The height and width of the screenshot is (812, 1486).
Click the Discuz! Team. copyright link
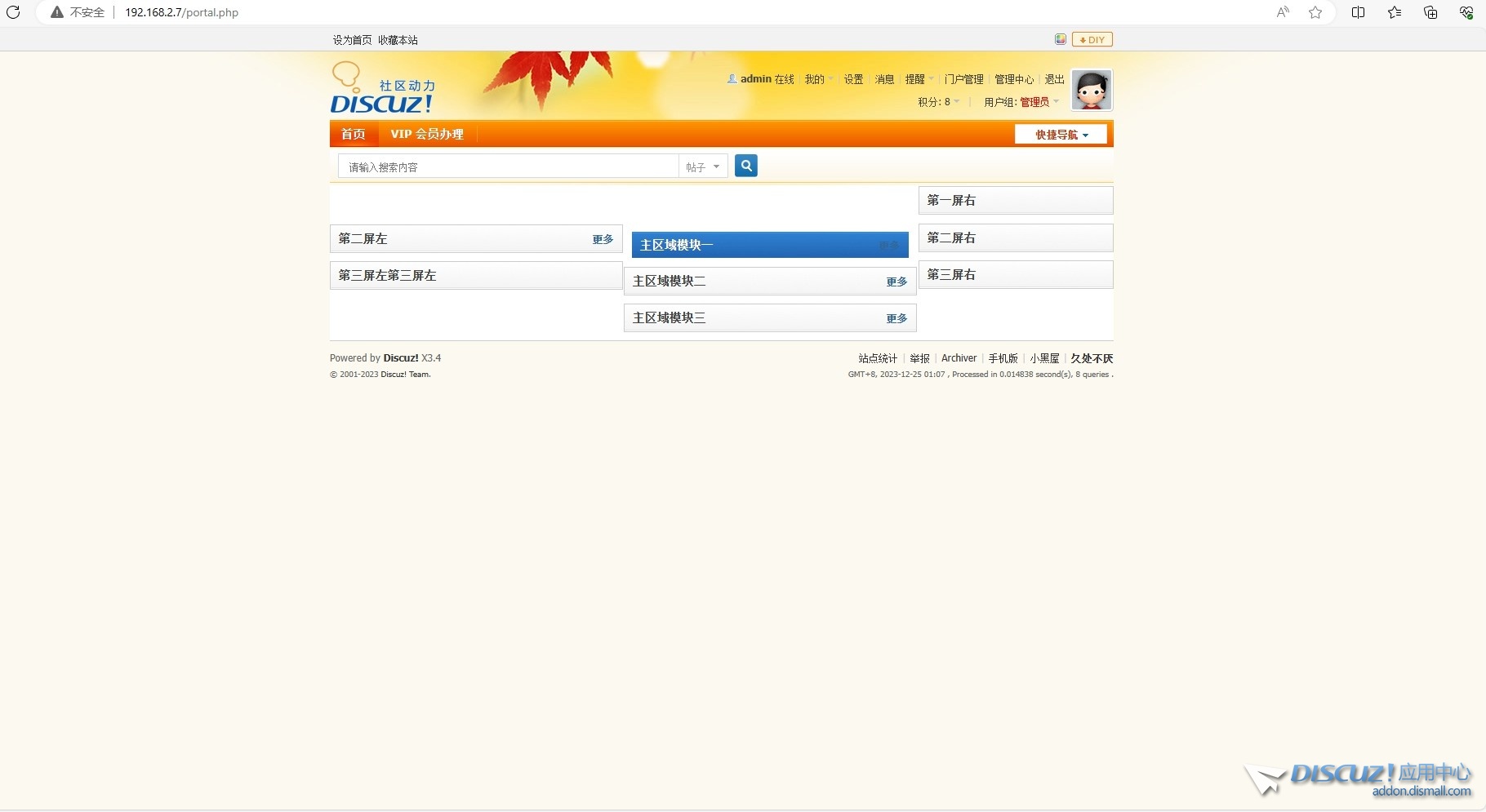tap(406, 375)
